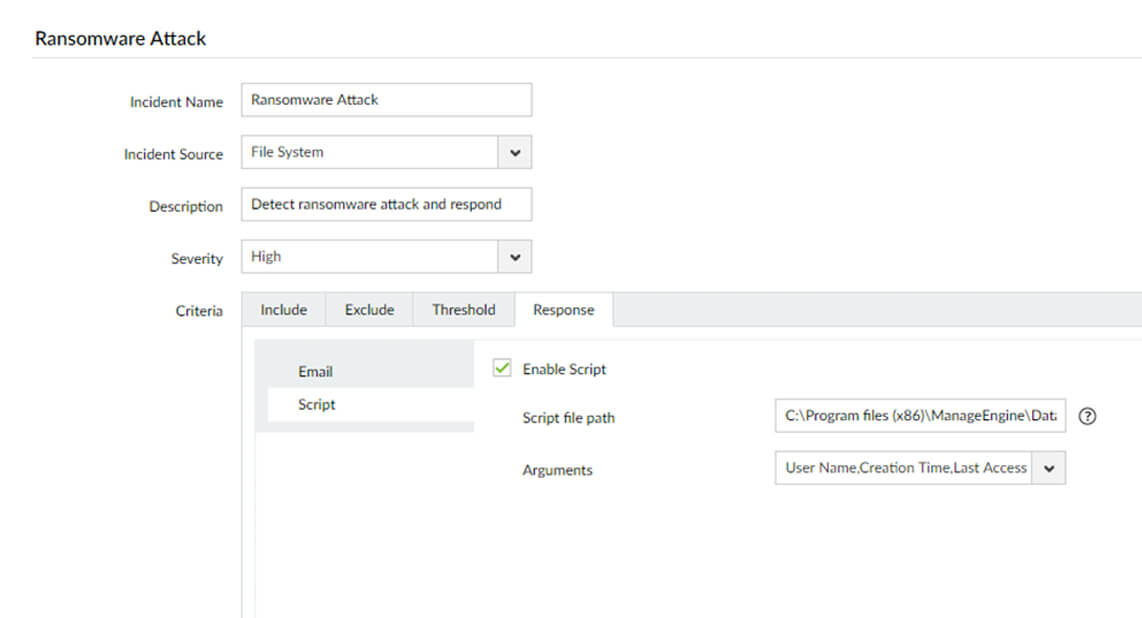Screen dimensions: 1142x618
Task: Open the Exclude criteria tab
Action: click(x=369, y=310)
